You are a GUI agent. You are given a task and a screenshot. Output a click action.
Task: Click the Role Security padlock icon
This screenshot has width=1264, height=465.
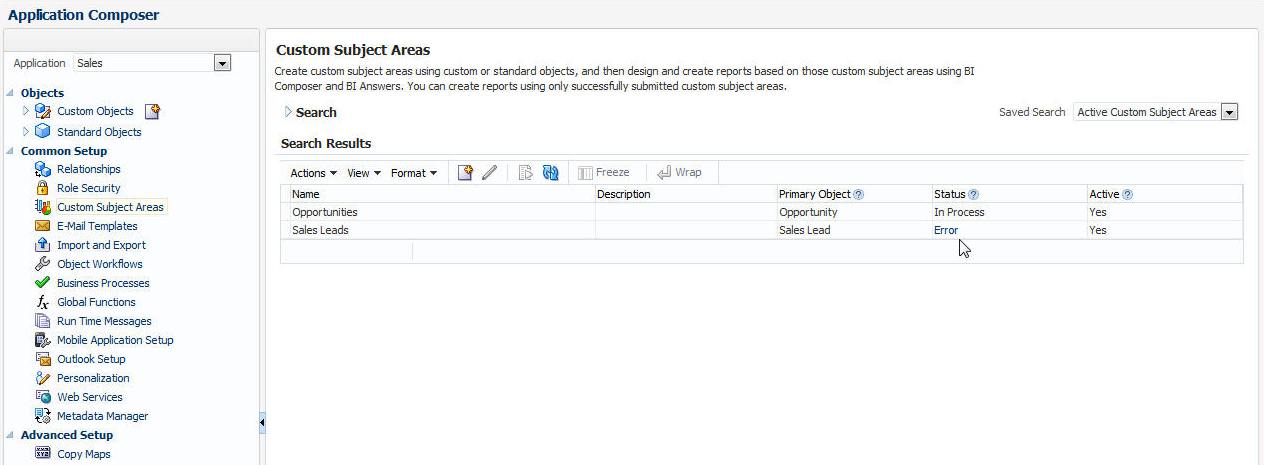(42, 188)
